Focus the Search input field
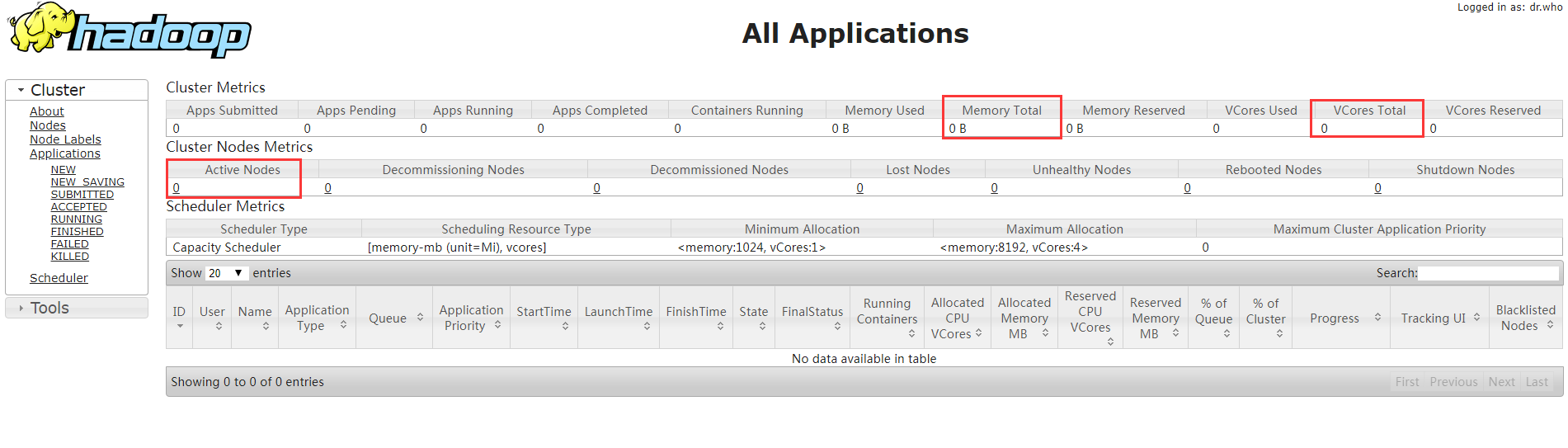The image size is (1568, 448). [x=1489, y=273]
